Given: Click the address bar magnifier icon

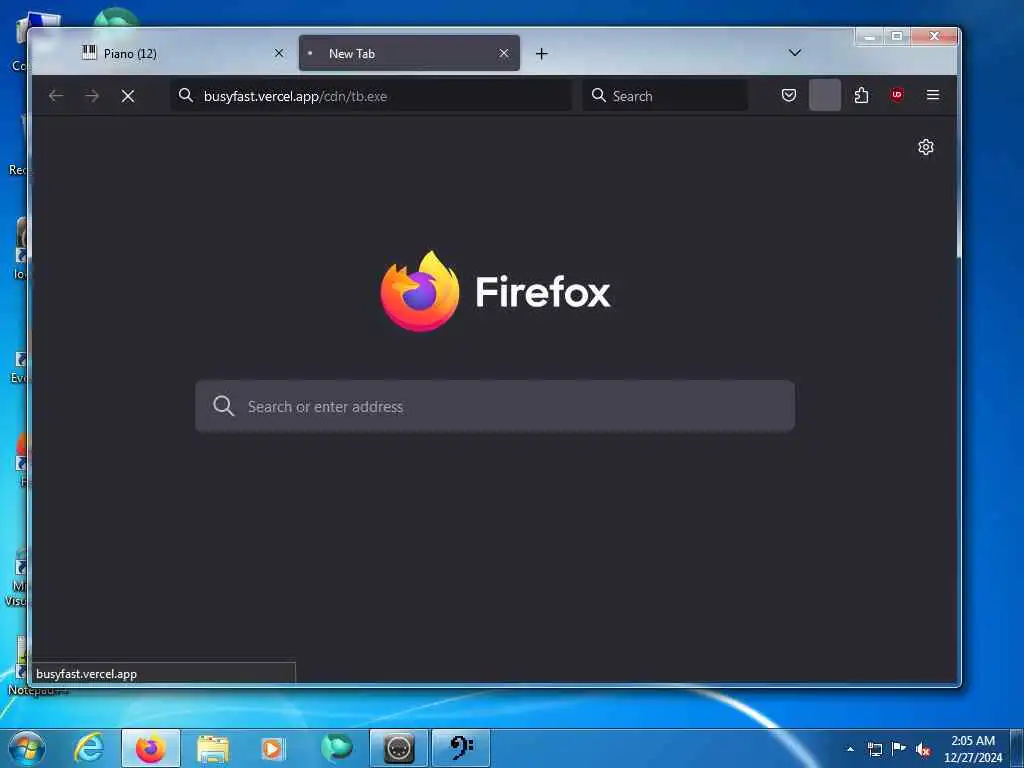Looking at the screenshot, I should pyautogui.click(x=185, y=95).
